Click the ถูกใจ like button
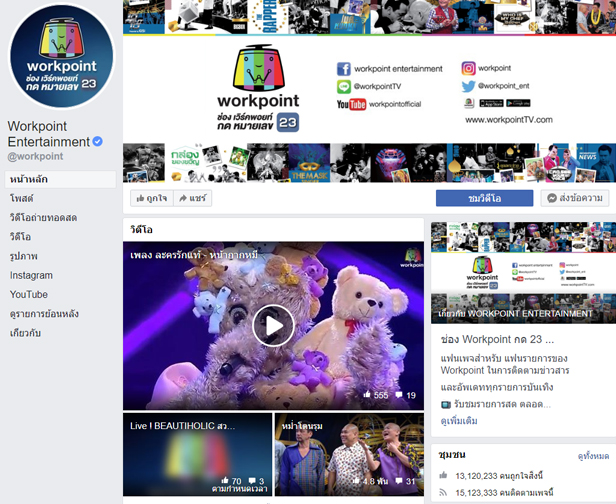 point(152,198)
